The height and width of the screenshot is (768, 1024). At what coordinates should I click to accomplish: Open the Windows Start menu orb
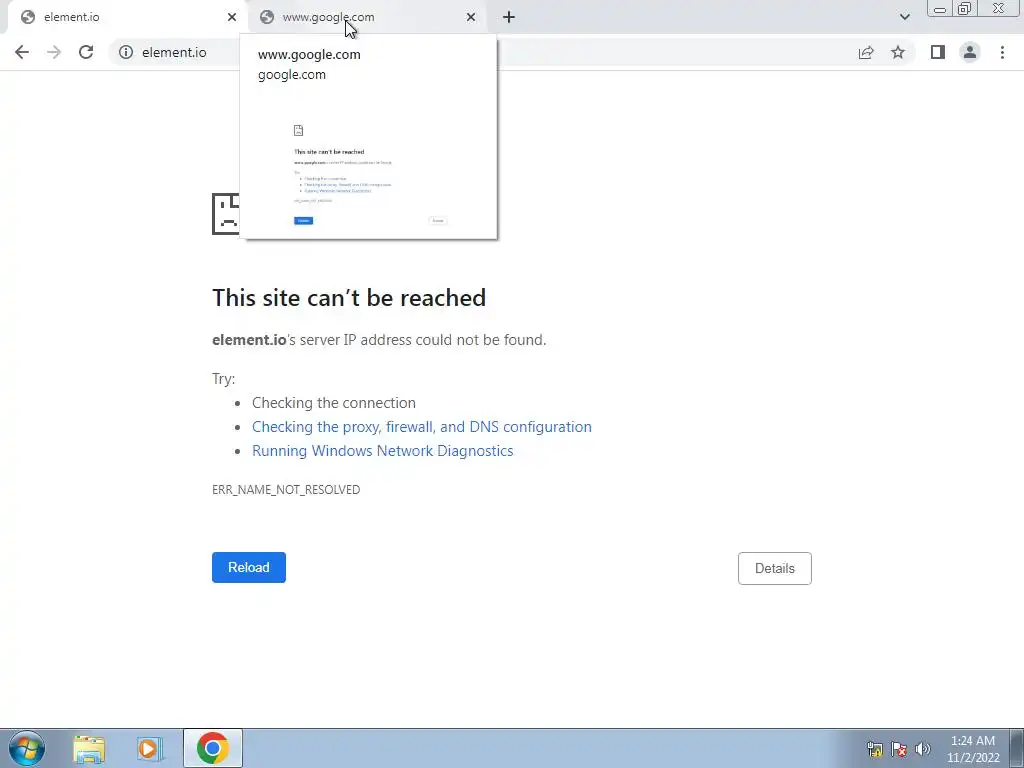tap(27, 748)
